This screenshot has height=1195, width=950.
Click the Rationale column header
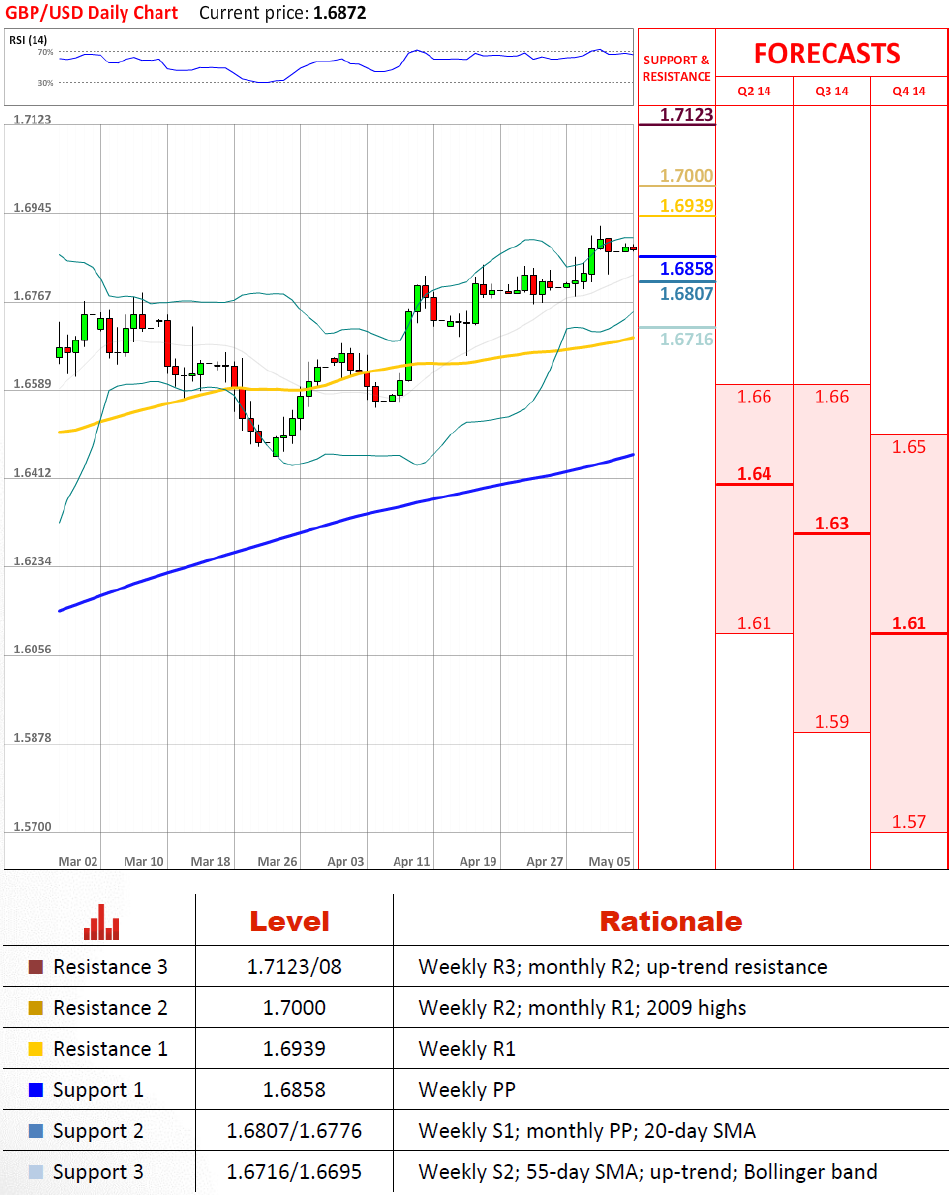670,921
